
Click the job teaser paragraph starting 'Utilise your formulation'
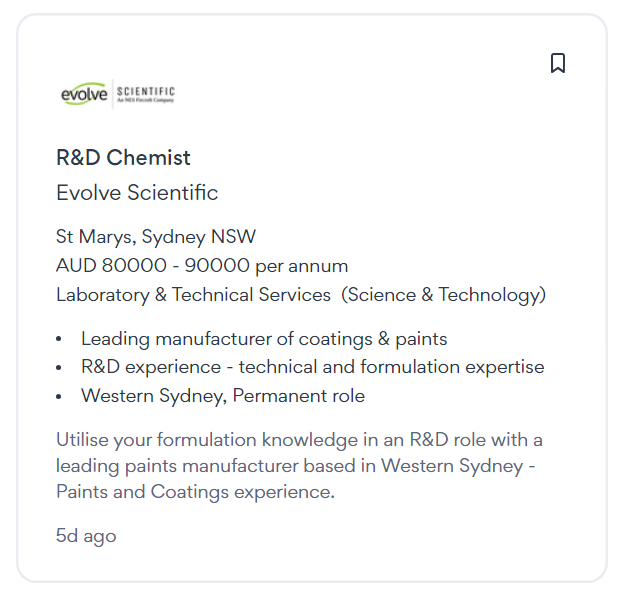pyautogui.click(x=300, y=465)
